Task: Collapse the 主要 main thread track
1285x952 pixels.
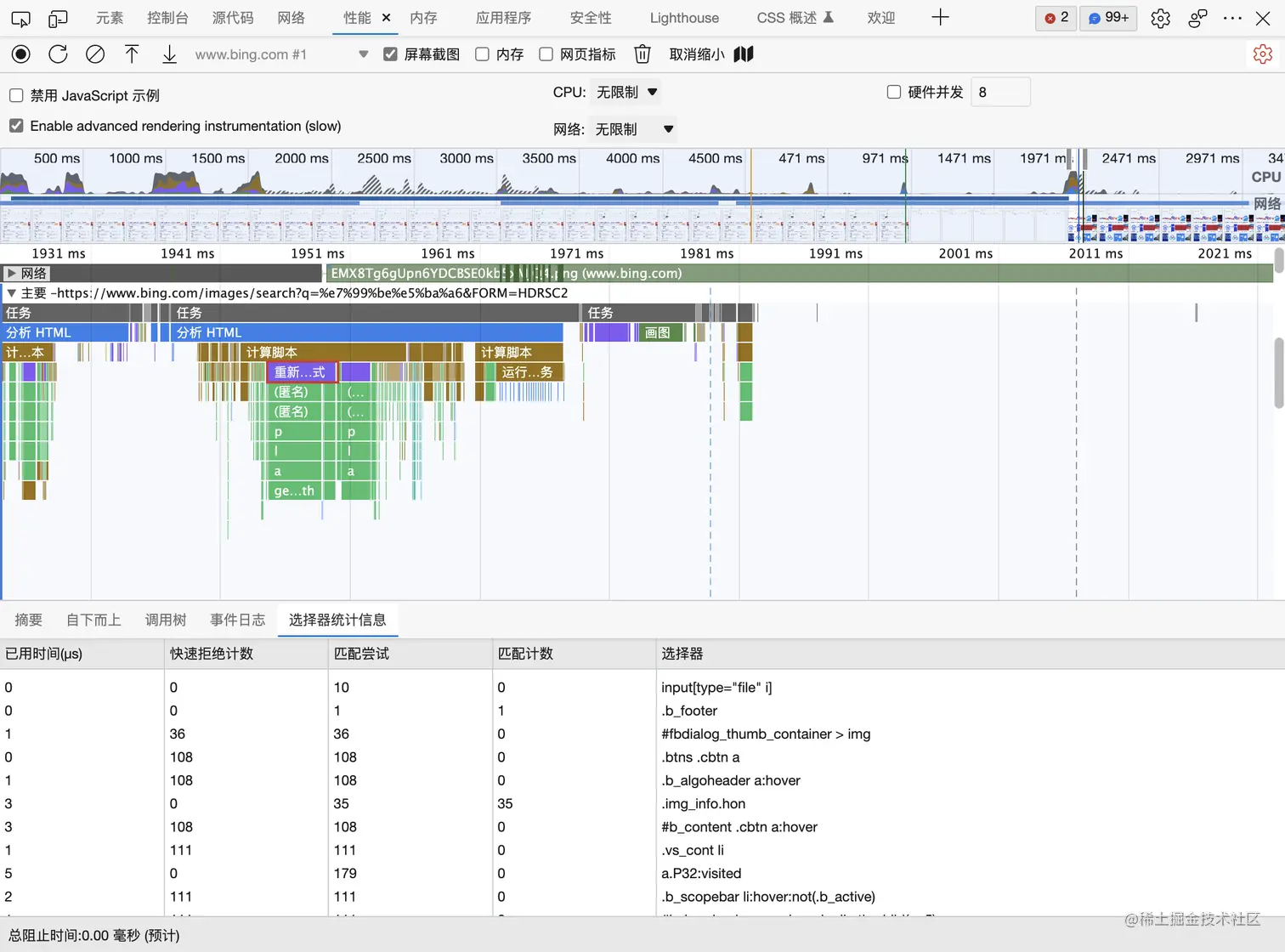Action: 11,293
